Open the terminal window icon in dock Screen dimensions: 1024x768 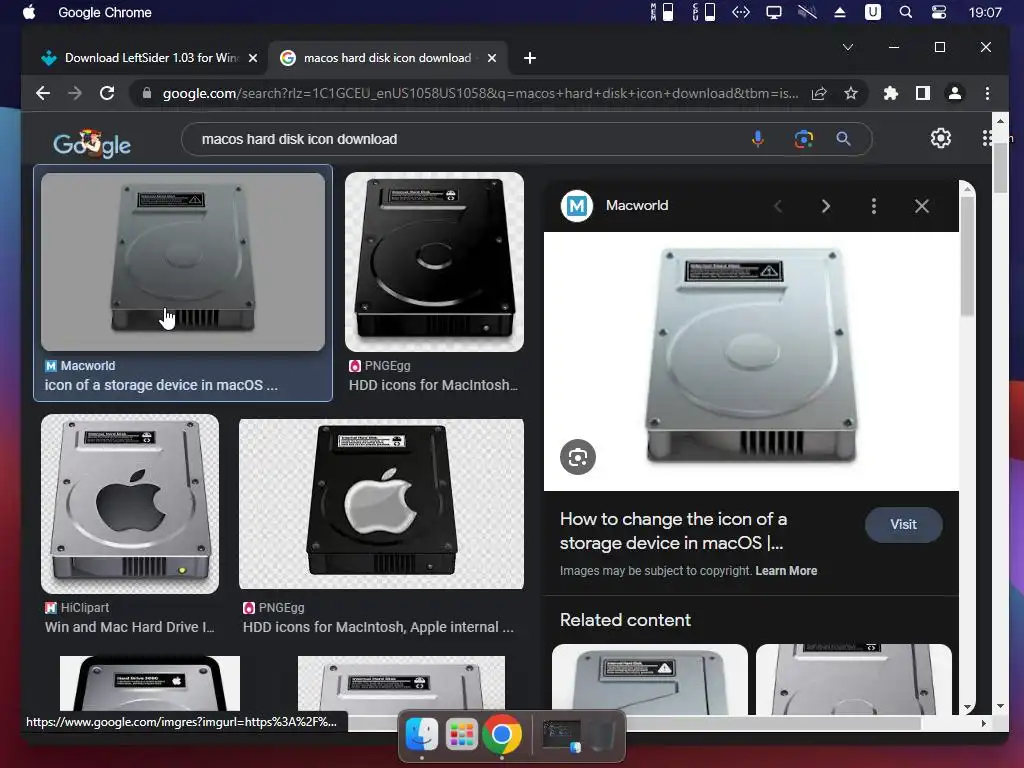562,736
